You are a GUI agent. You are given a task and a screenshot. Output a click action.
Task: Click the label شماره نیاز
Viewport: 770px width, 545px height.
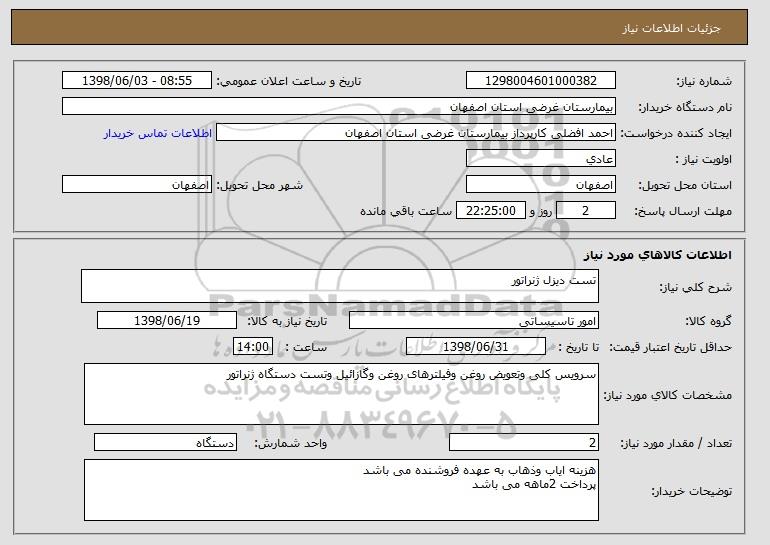[x=704, y=82]
